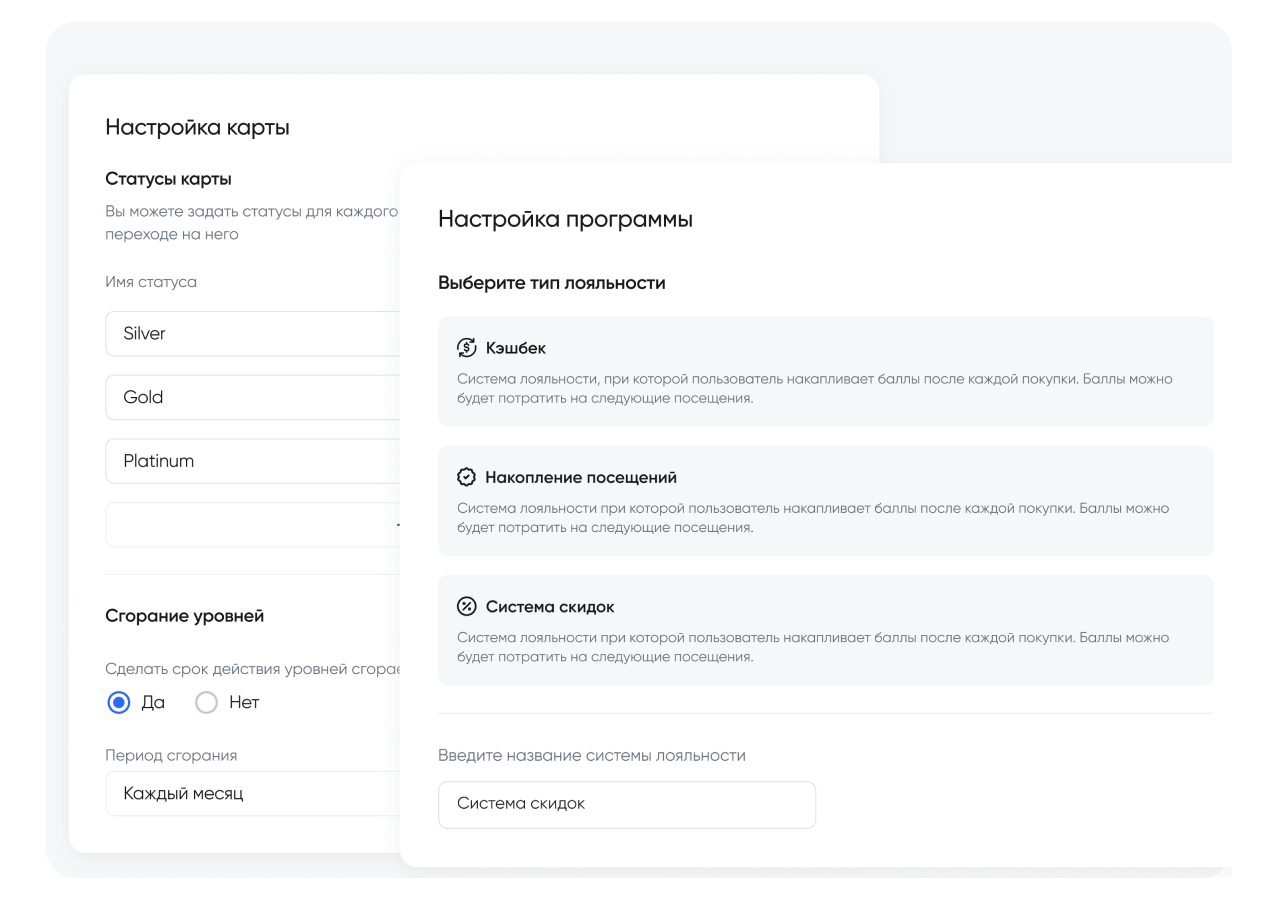Focus the loyalty system name input

(627, 804)
